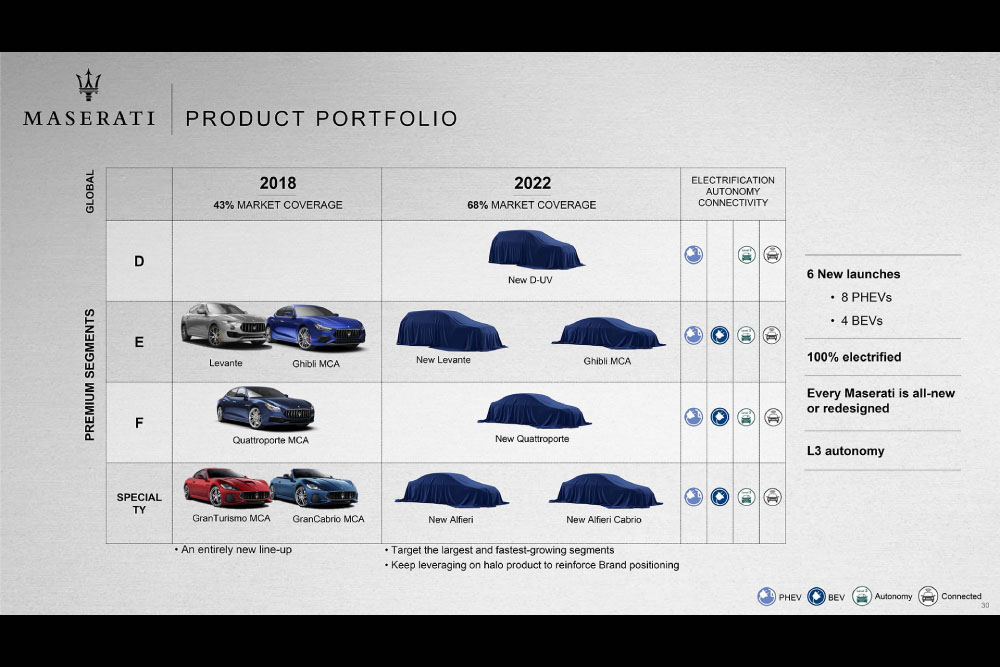Image resolution: width=1000 pixels, height=667 pixels.
Task: Click the ELECTRIFICATION AUTONOMY CONNECTIVITY header
Action: pos(733,191)
